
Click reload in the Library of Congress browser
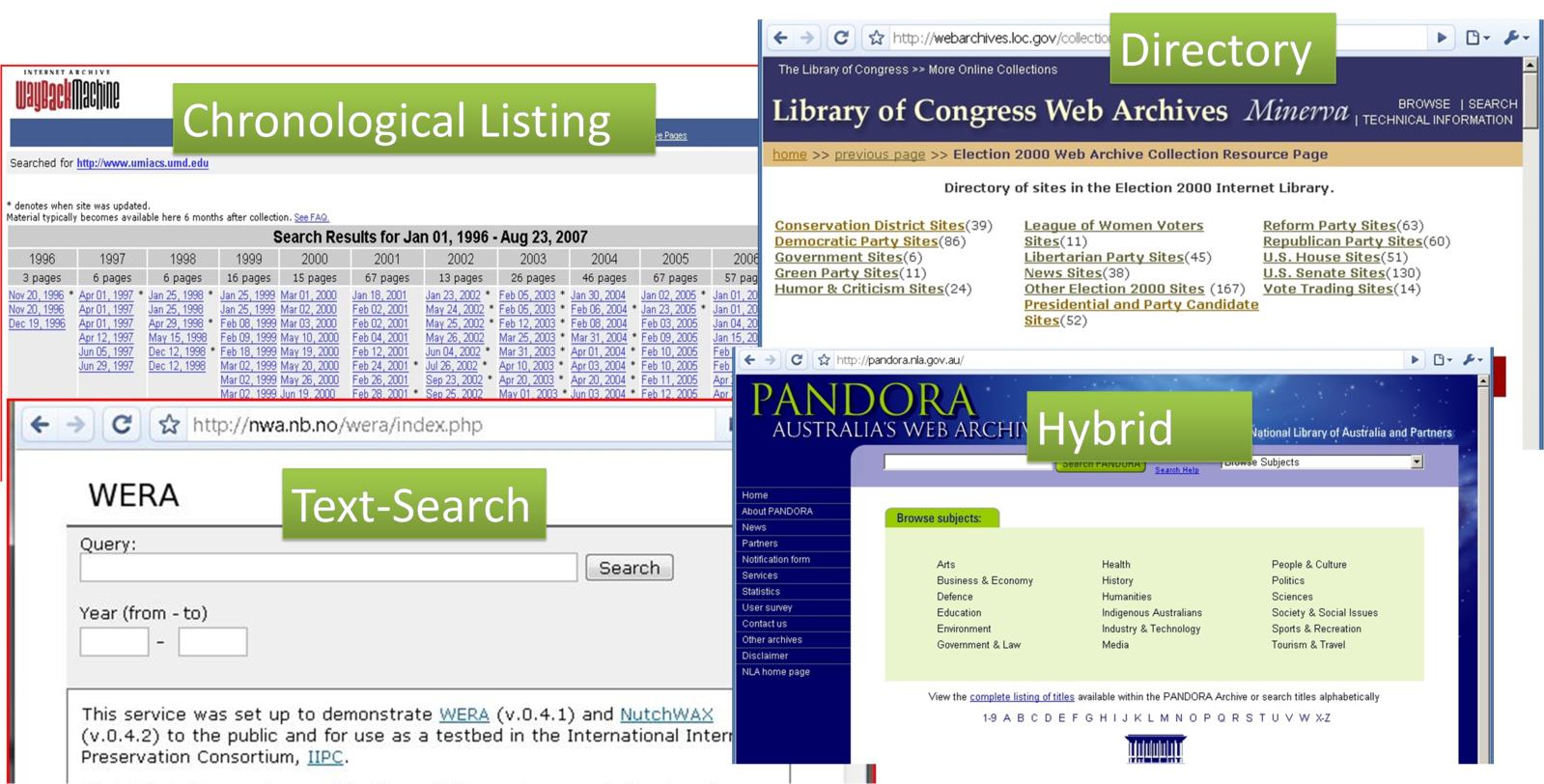pyautogui.click(x=841, y=38)
